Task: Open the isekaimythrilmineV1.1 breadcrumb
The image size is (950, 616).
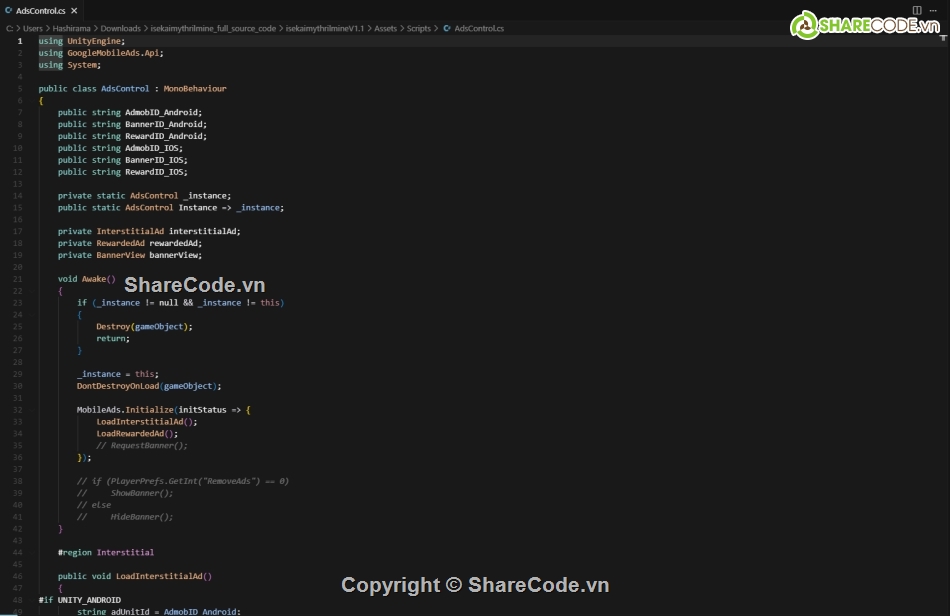Action: pos(325,28)
